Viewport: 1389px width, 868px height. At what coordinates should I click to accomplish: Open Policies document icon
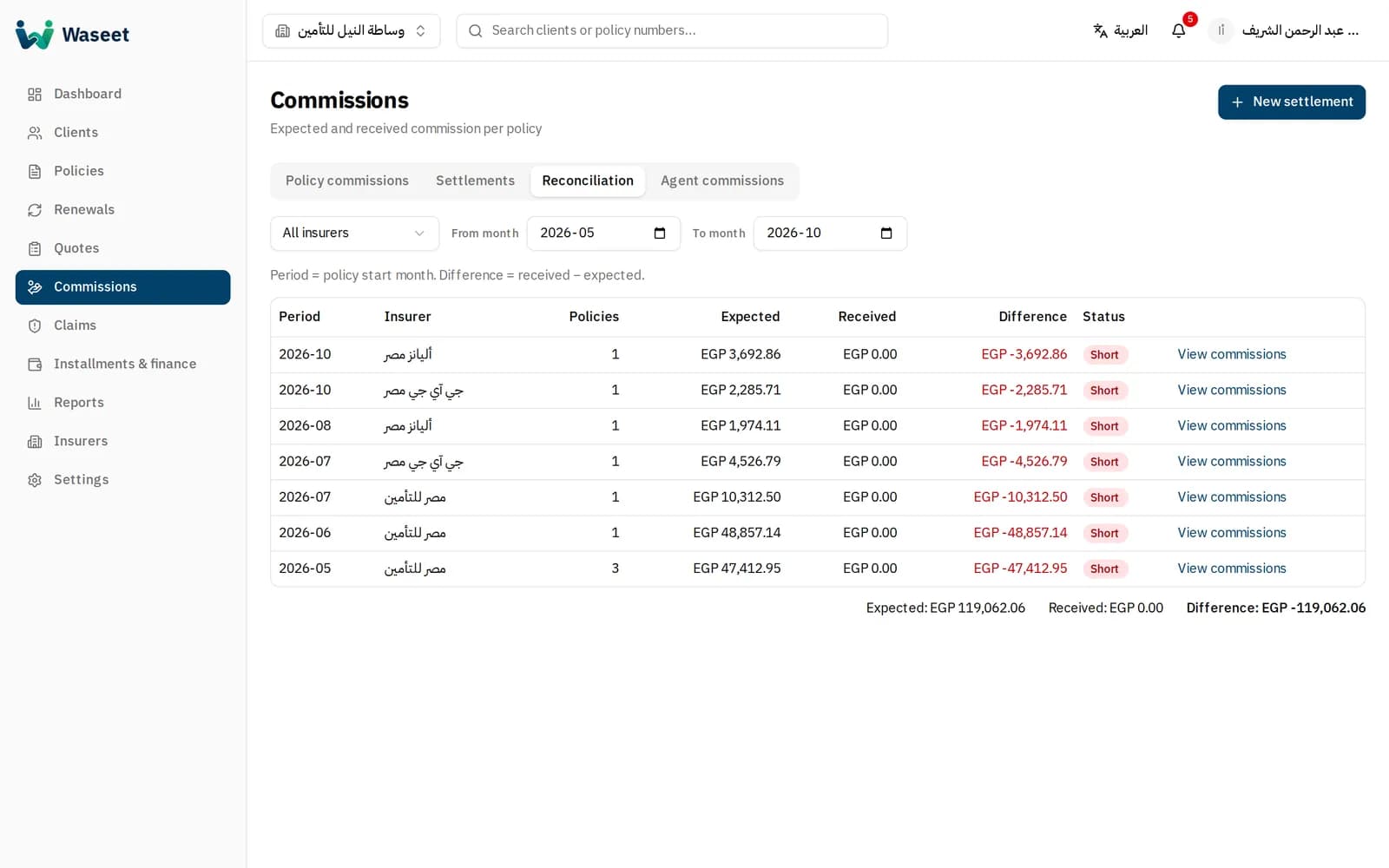35,171
